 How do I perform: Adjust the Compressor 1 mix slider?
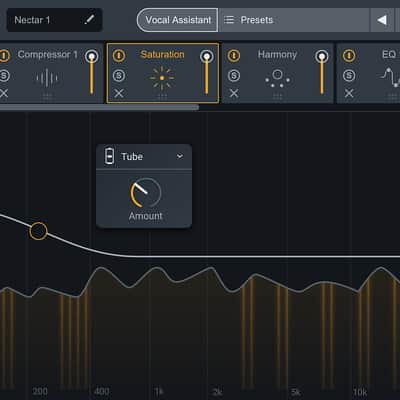[x=91, y=72]
